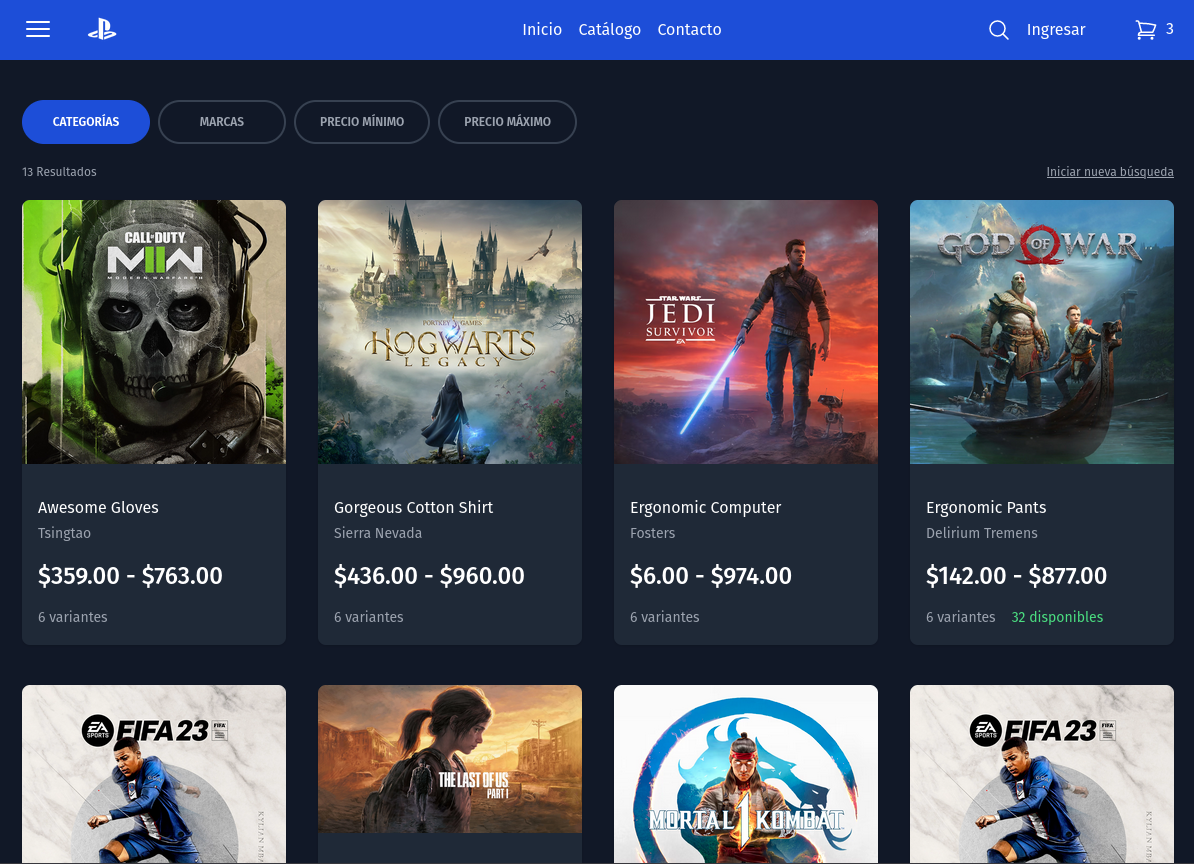Expand the Marcas filter
Screen dimensions: 1194x864
tap(222, 122)
